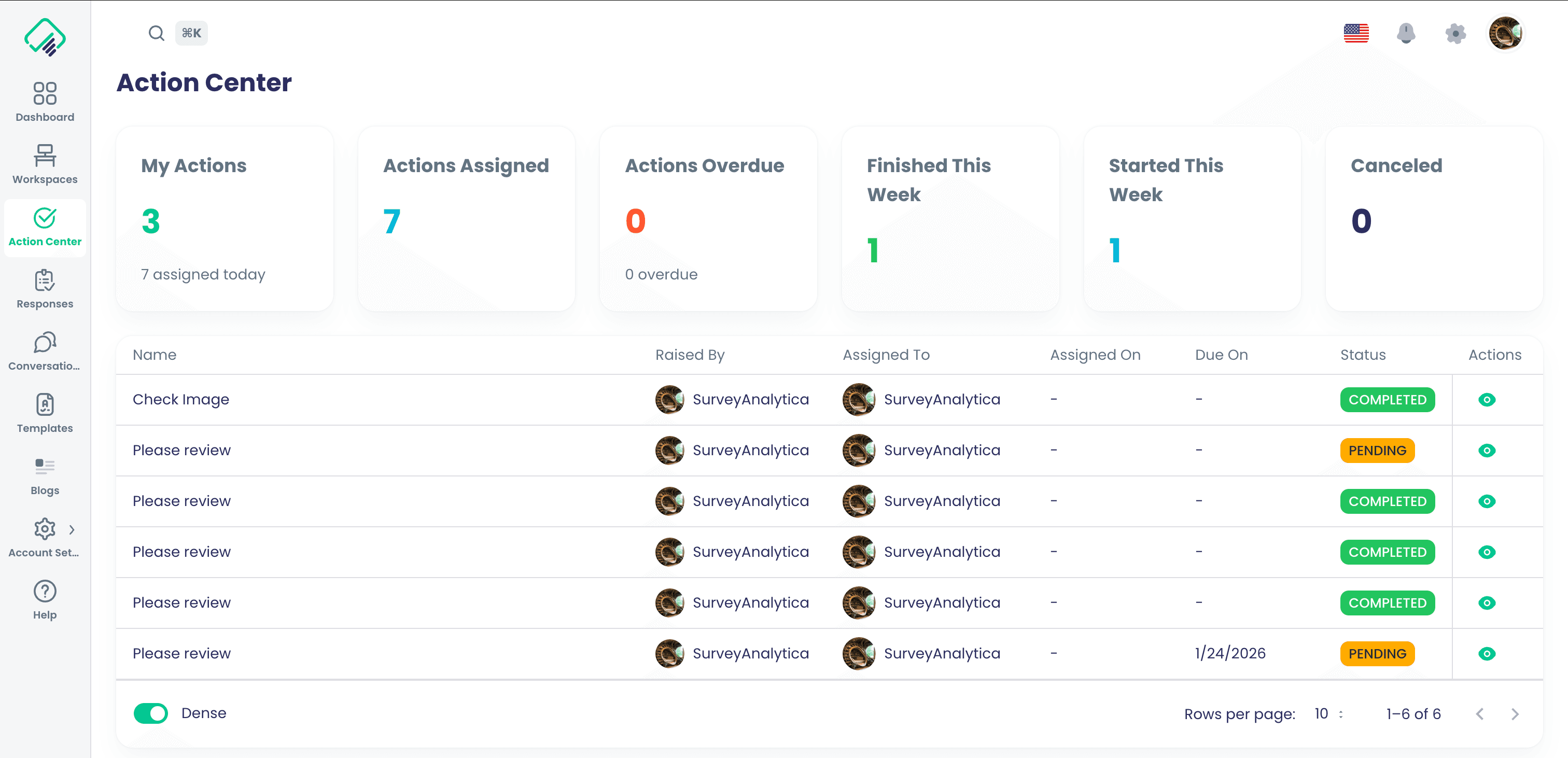The height and width of the screenshot is (758, 1568).
Task: Switch to the Action Center section
Action: click(x=45, y=228)
